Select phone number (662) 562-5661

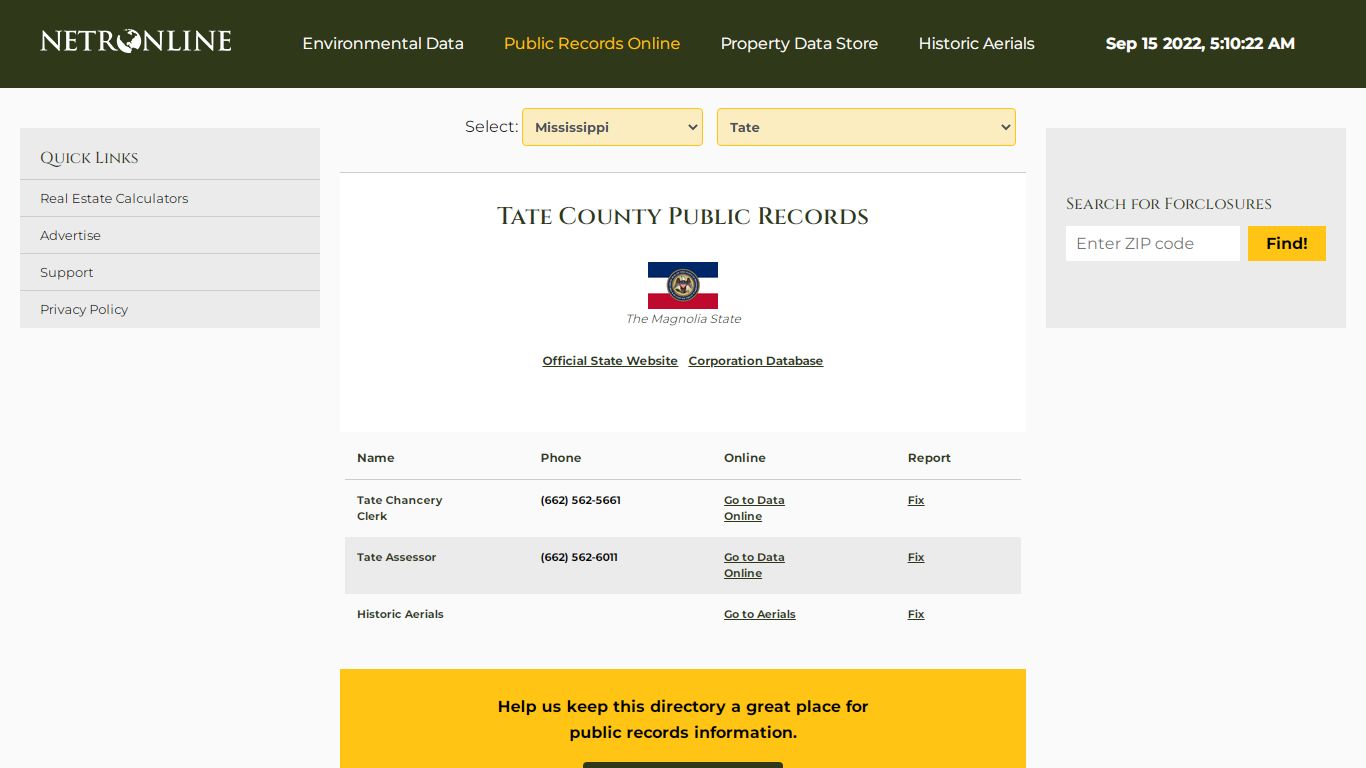tap(581, 500)
